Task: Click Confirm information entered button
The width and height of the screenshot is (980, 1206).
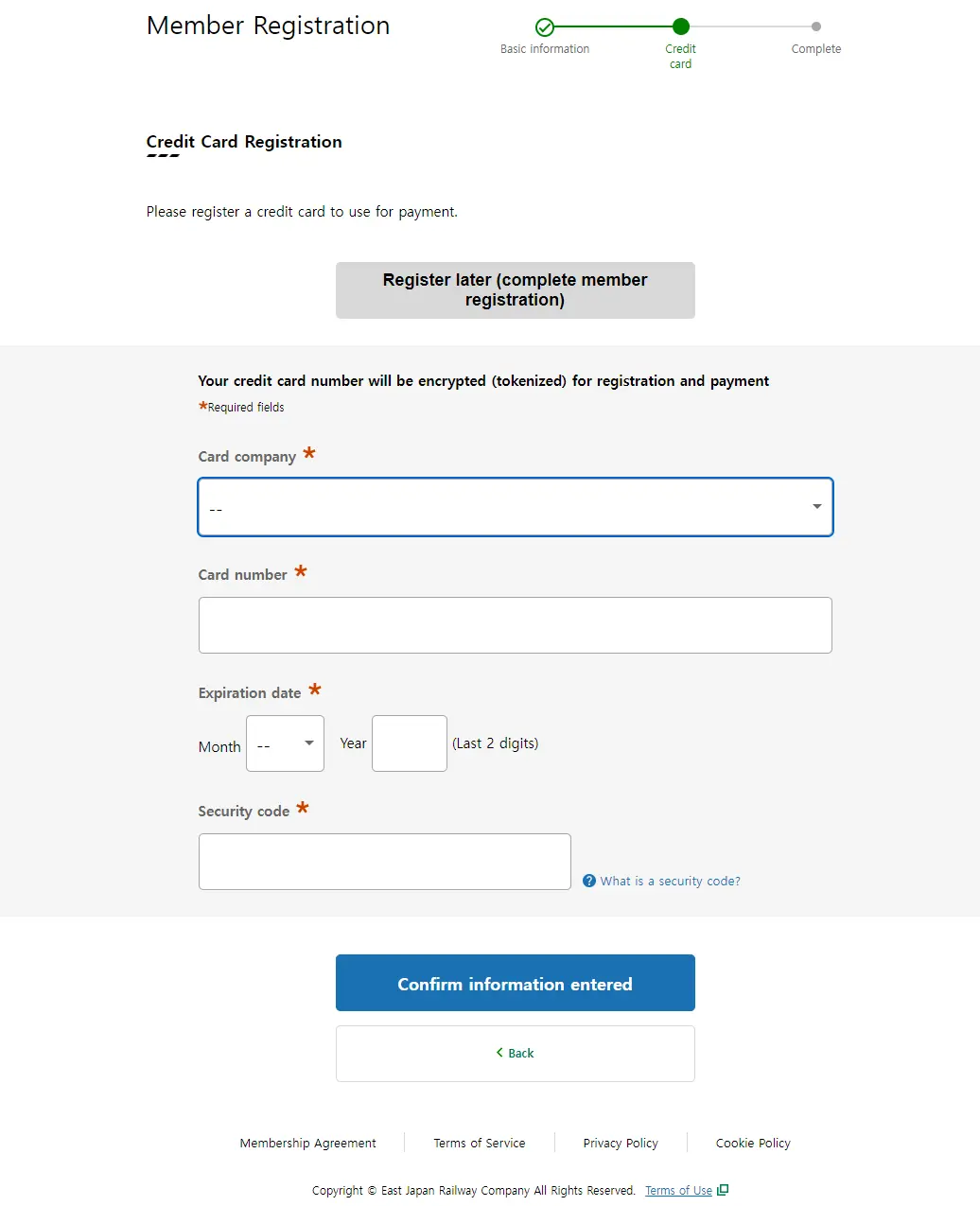Action: point(515,983)
